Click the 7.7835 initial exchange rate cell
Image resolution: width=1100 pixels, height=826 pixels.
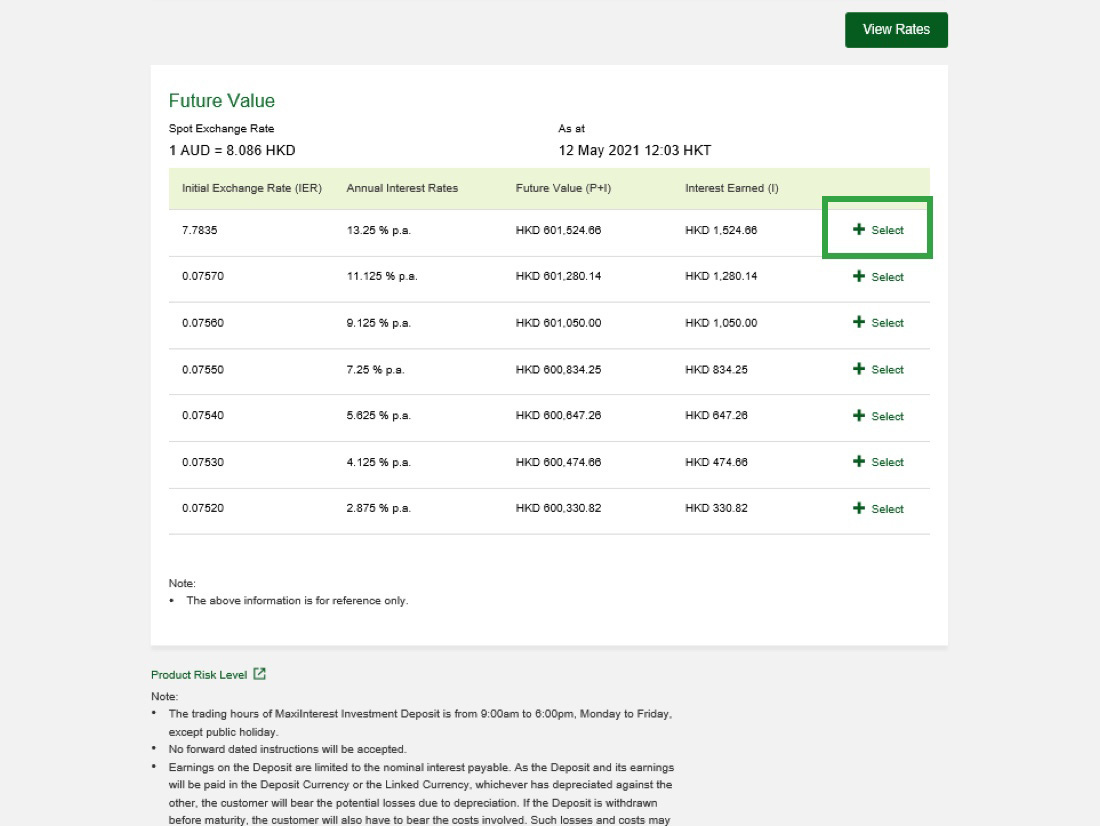click(200, 230)
